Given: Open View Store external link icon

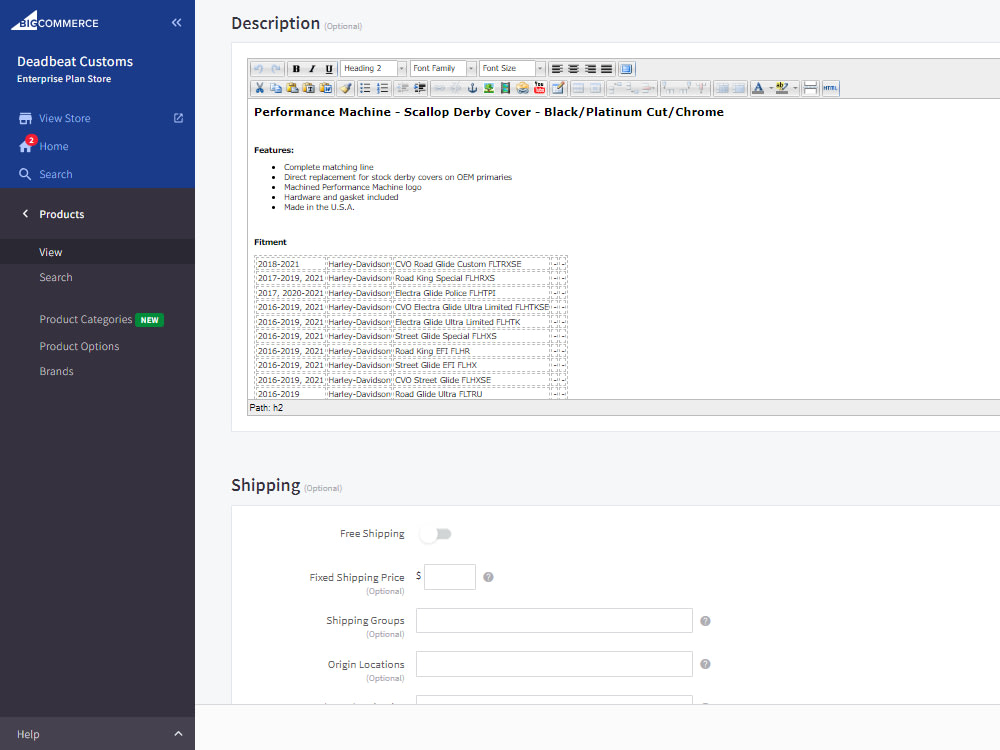Looking at the screenshot, I should tap(179, 118).
